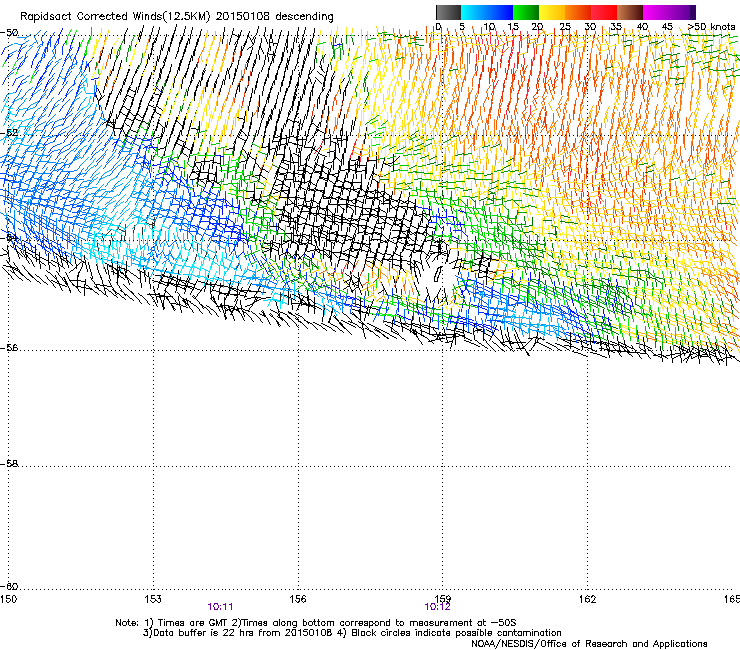Click the '-60' latitude axis label

click(x=9, y=587)
